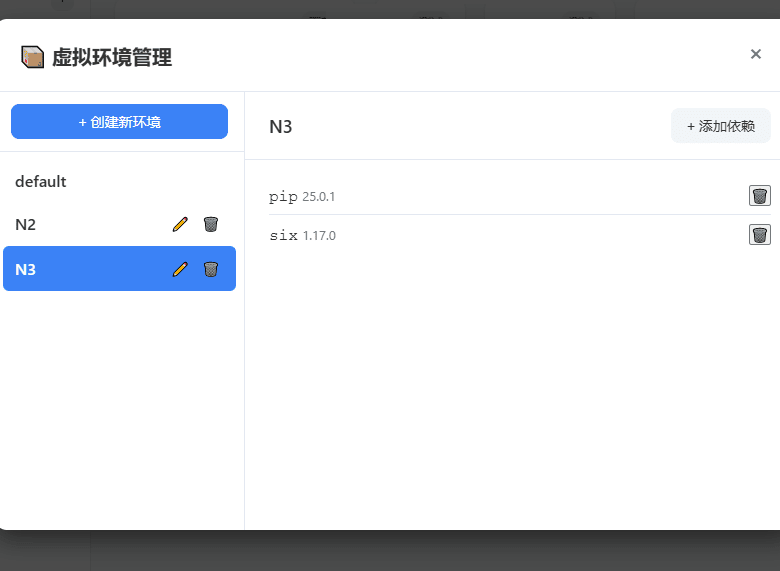Click the pip version 25.0.1 label
This screenshot has width=780, height=571.
coord(319,197)
